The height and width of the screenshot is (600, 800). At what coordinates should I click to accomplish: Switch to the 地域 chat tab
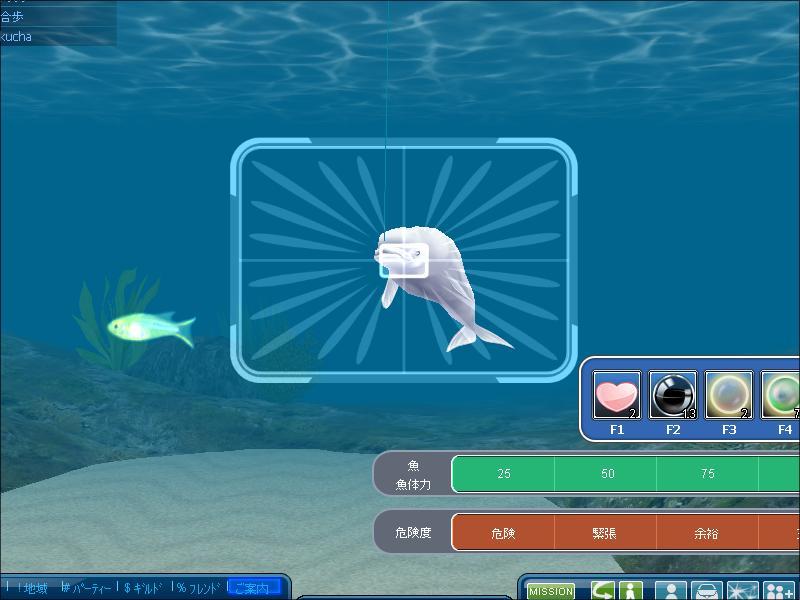(32, 588)
